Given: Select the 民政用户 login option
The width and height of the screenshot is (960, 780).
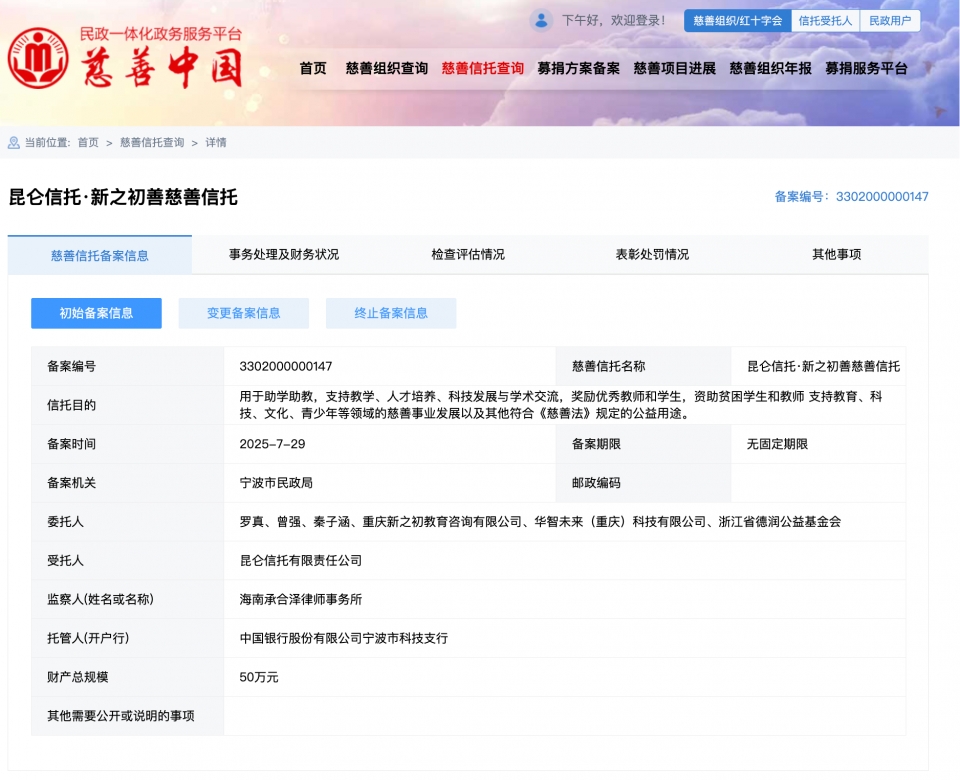Looking at the screenshot, I should (890, 21).
